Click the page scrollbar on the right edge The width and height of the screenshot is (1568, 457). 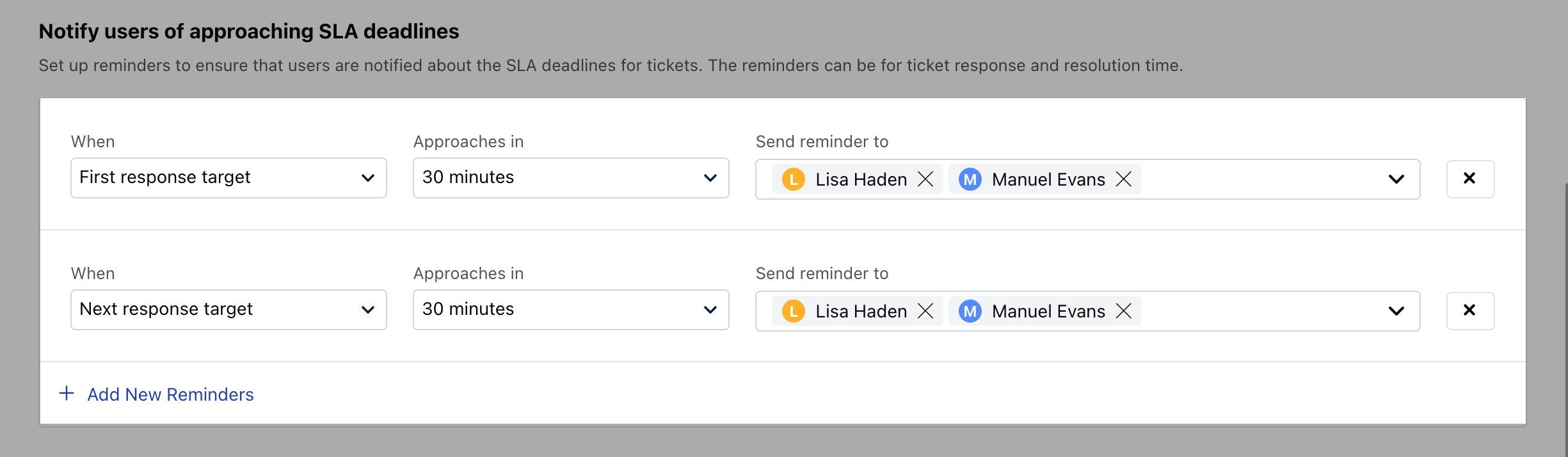pyautogui.click(x=1565, y=320)
